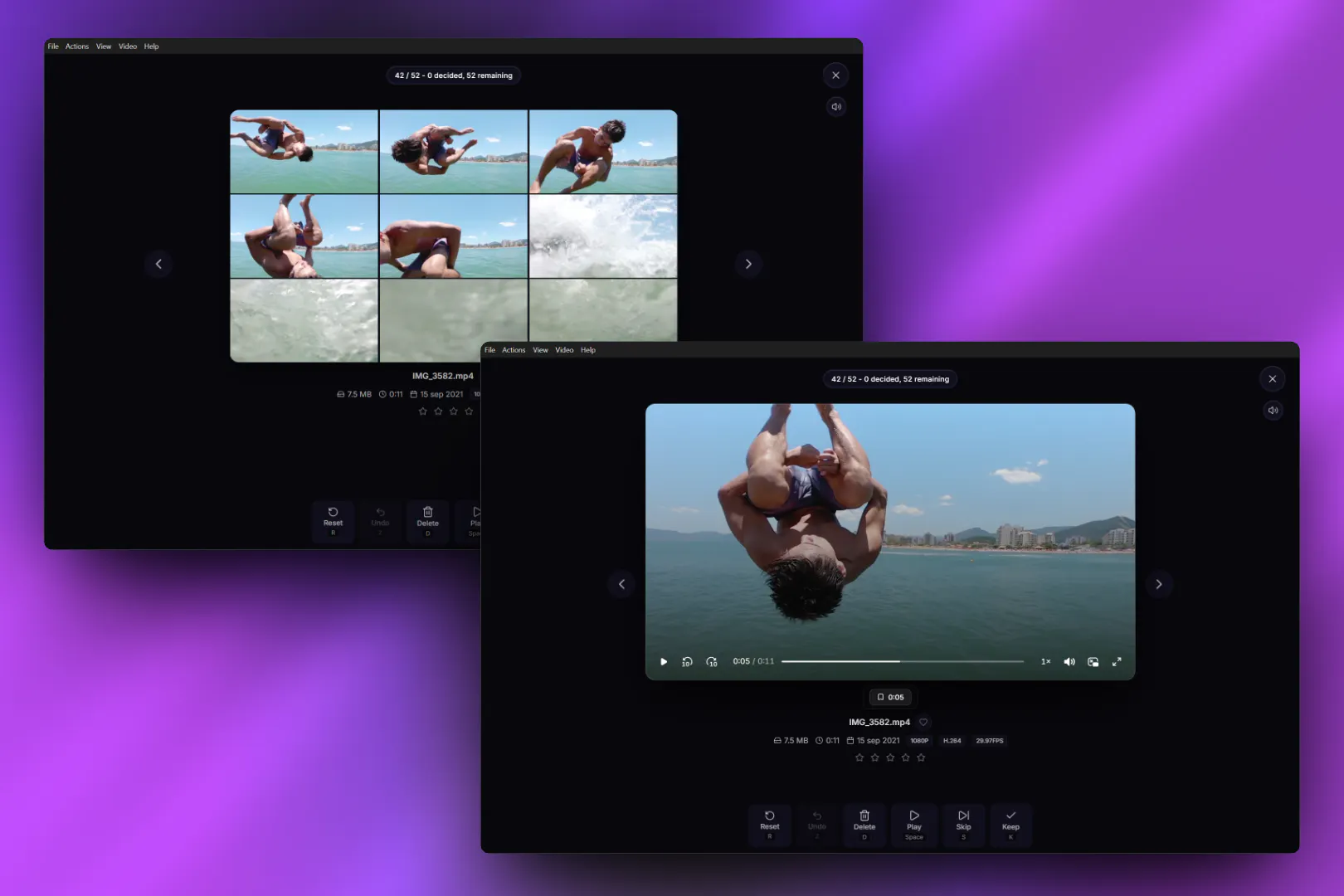Viewport: 1344px width, 896px height.
Task: Enable picture-in-picture mode in the player
Action: point(1093,661)
